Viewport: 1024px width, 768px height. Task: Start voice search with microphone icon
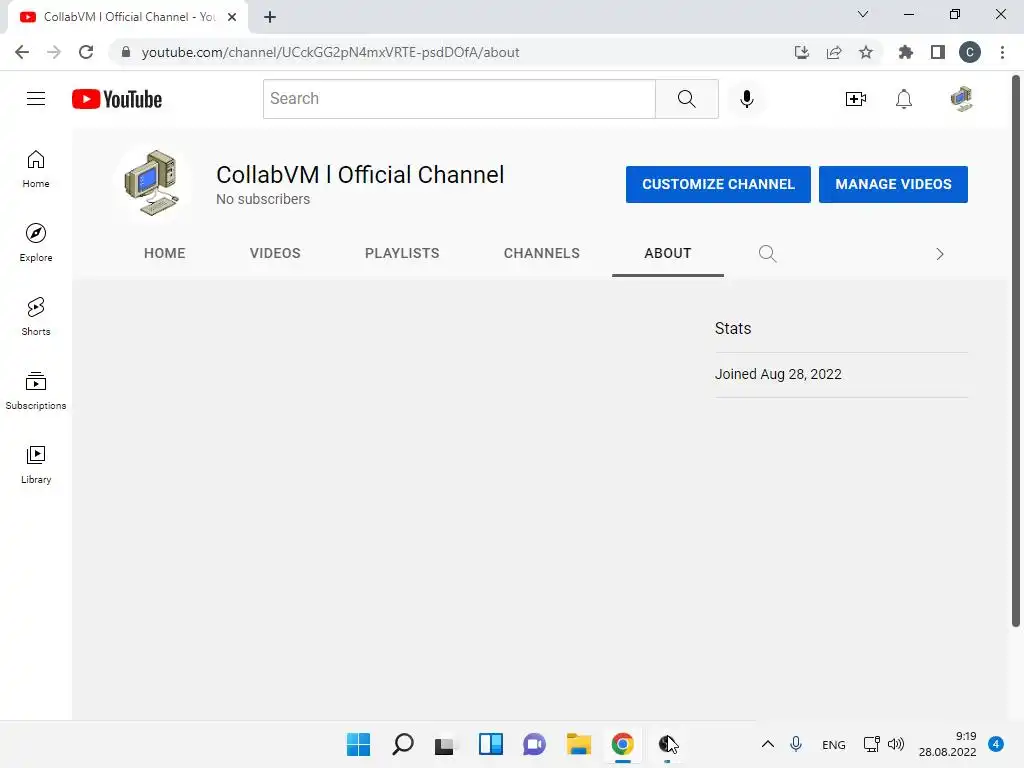pos(746,99)
